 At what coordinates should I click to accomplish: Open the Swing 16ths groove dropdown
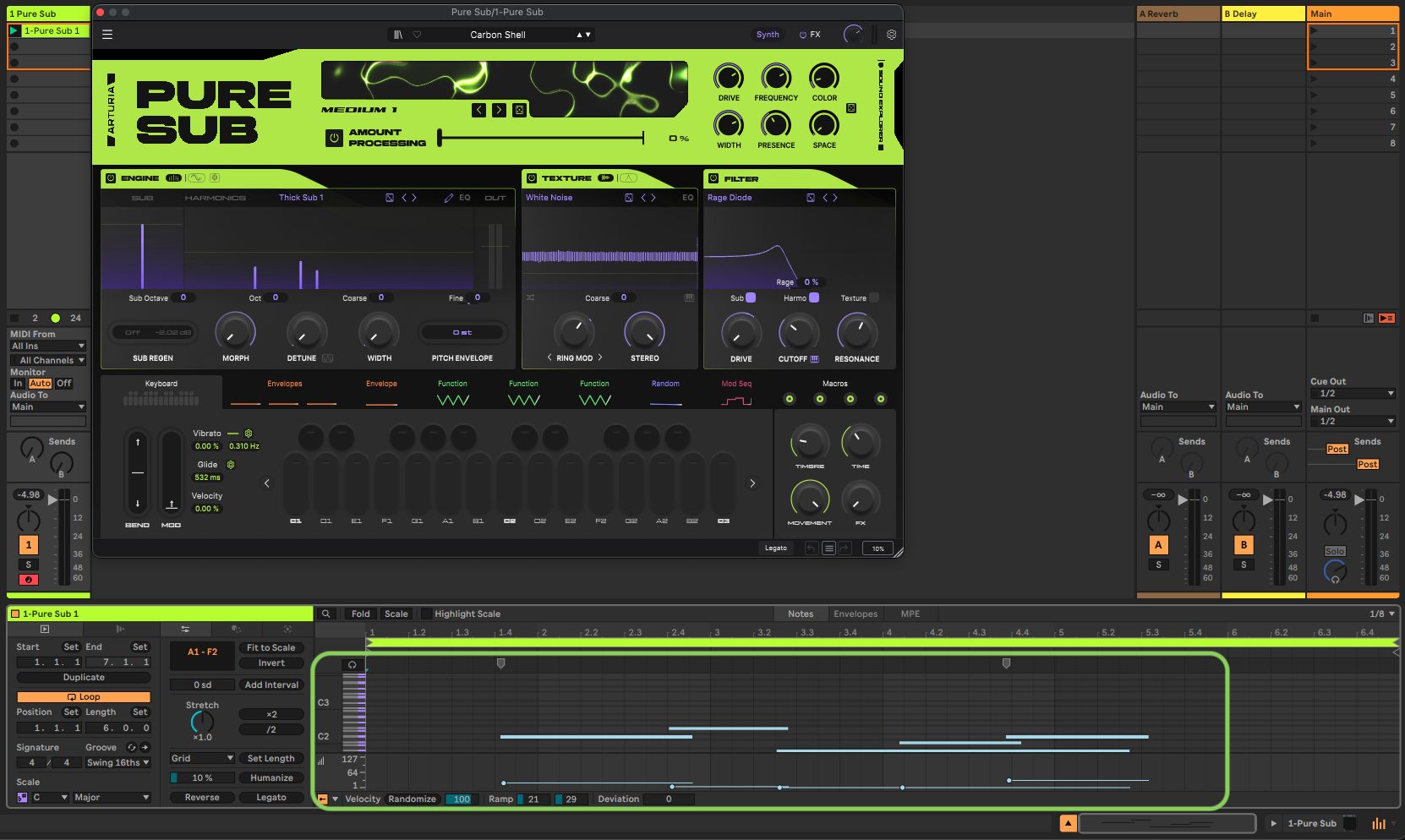(118, 762)
